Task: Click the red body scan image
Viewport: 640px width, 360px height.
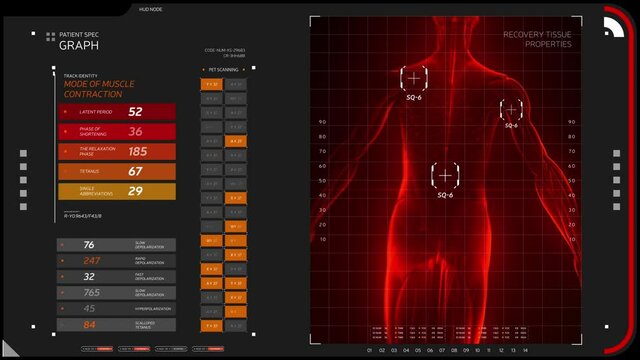Action: coord(446,180)
